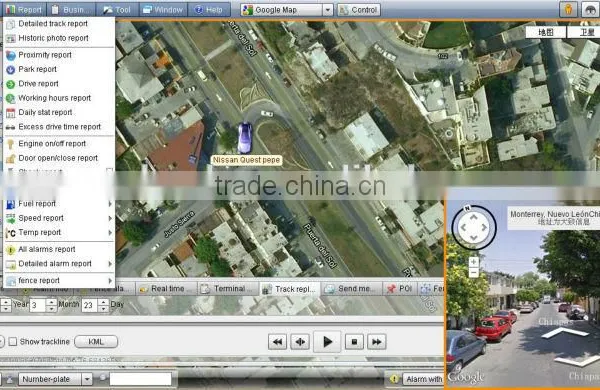The image size is (600, 390).
Task: Click the binoculars icon in top-right toolbar
Action: click(591, 10)
